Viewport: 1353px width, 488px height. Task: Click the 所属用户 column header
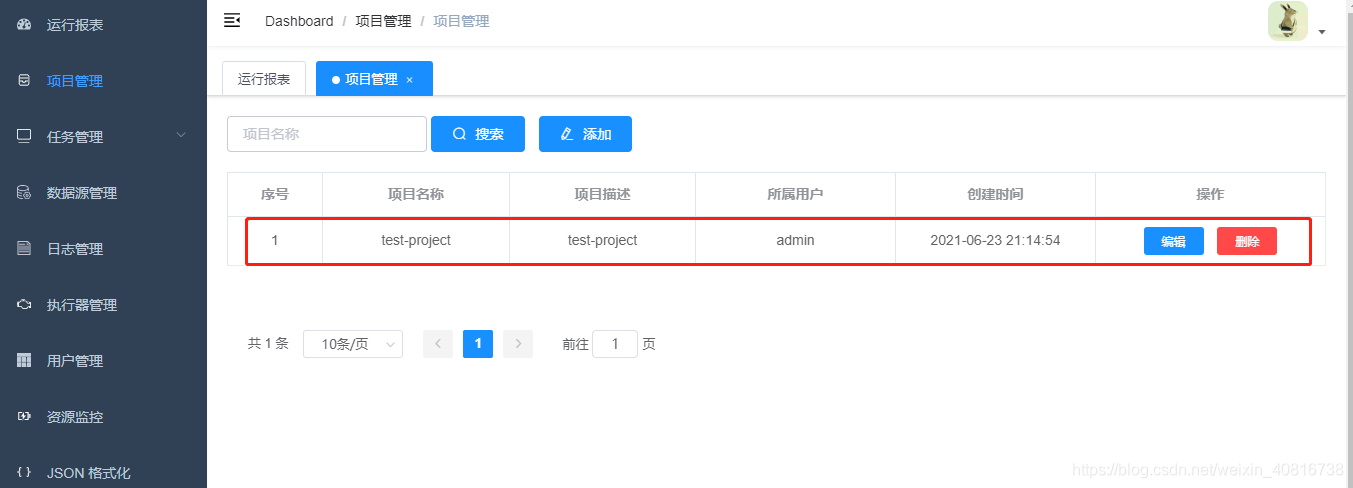pos(795,194)
